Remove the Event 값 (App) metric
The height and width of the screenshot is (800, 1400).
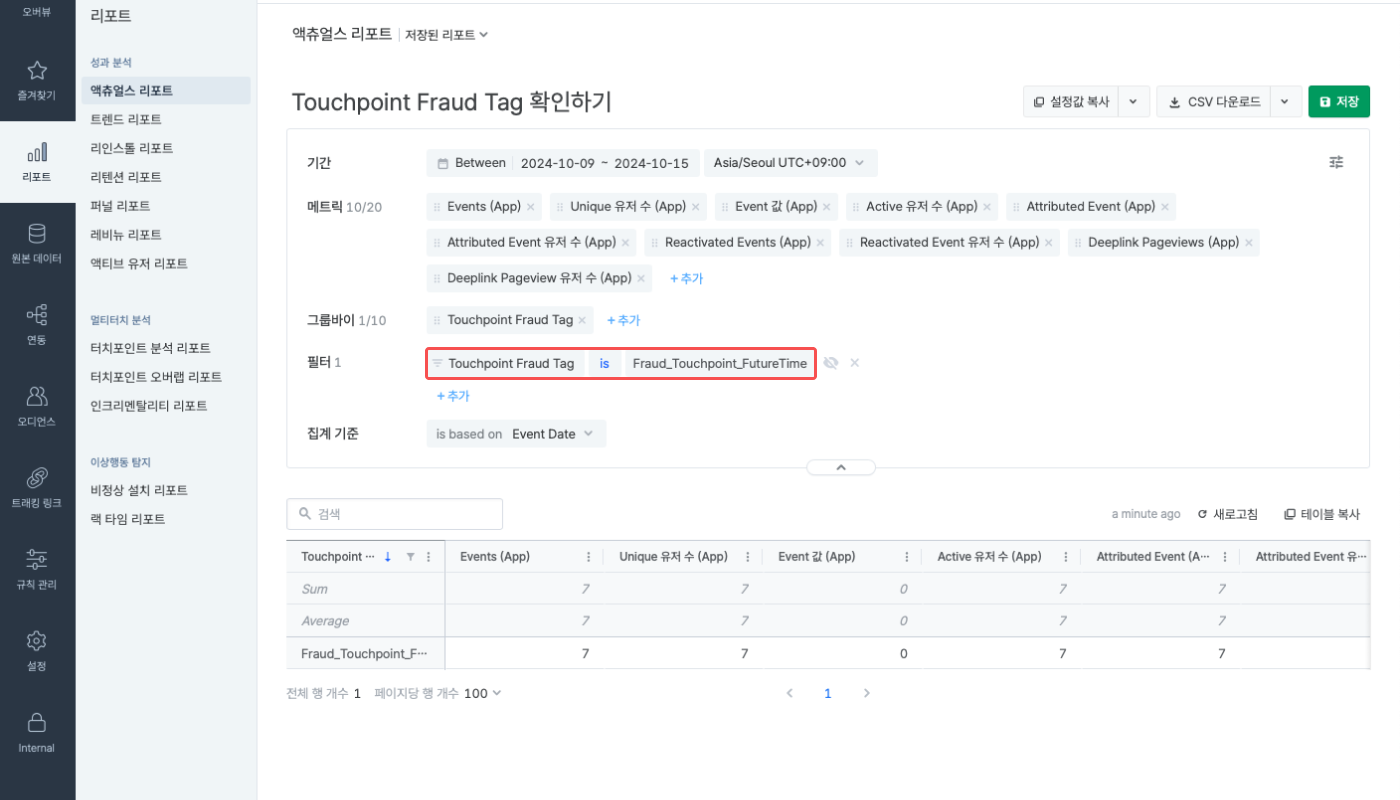point(826,207)
